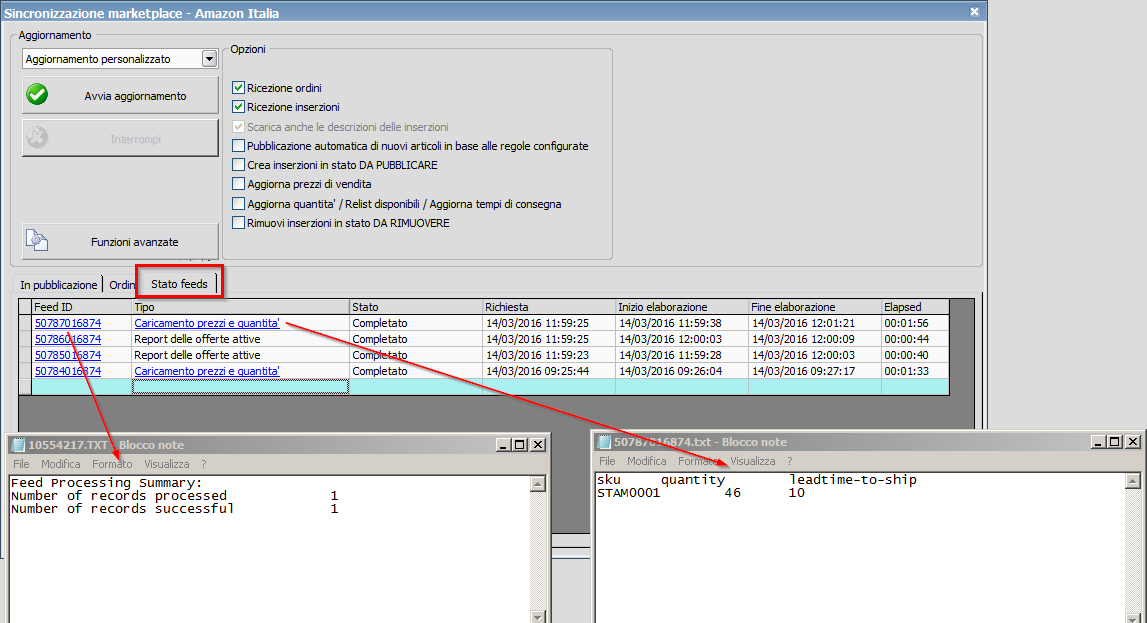Sort by the Stato column header
Viewport: 1147px width, 623px height.
tap(415, 307)
